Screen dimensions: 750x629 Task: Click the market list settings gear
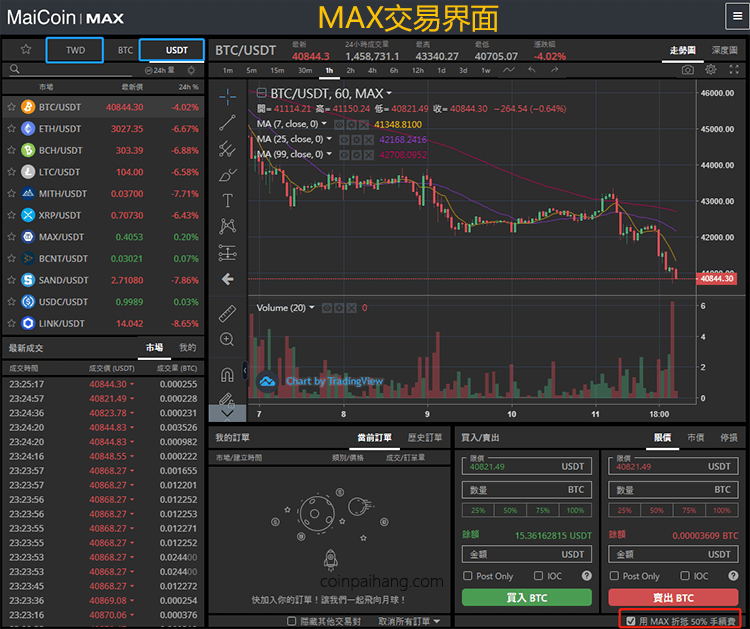point(191,70)
